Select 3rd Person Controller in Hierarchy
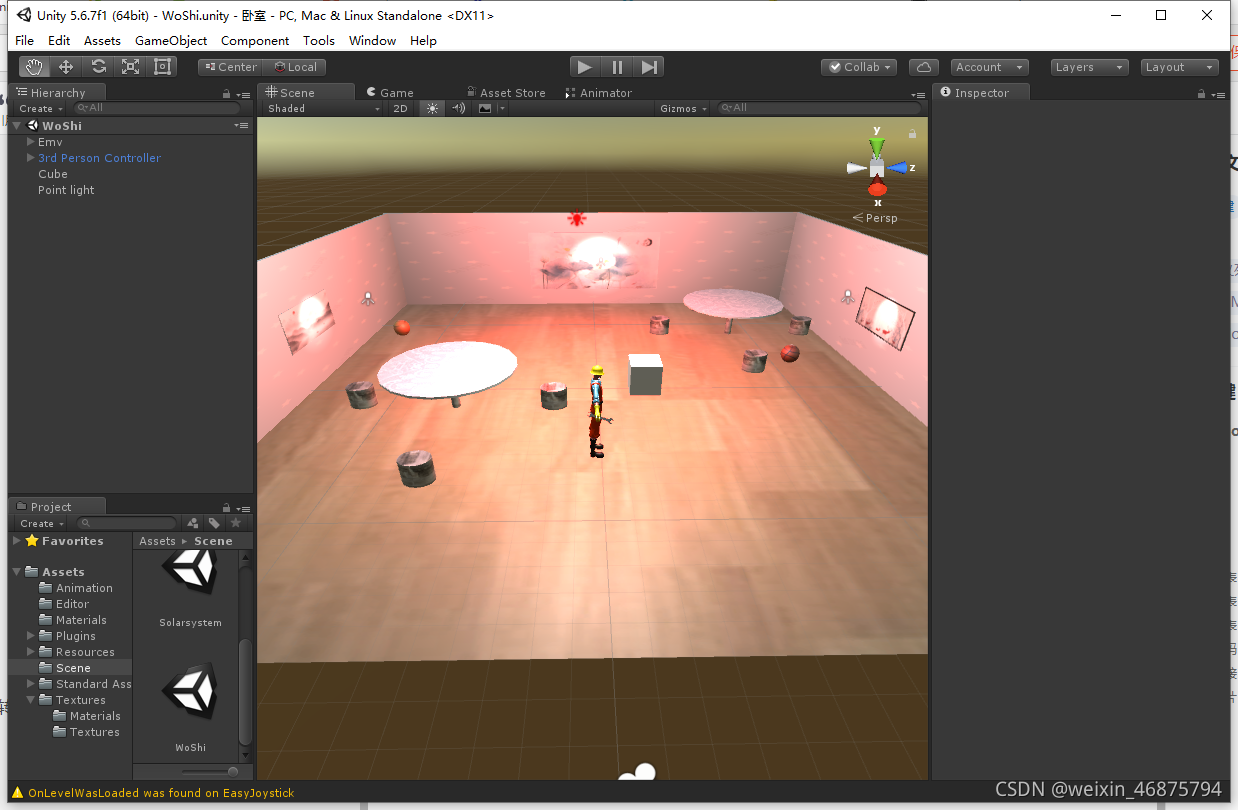 coord(99,158)
